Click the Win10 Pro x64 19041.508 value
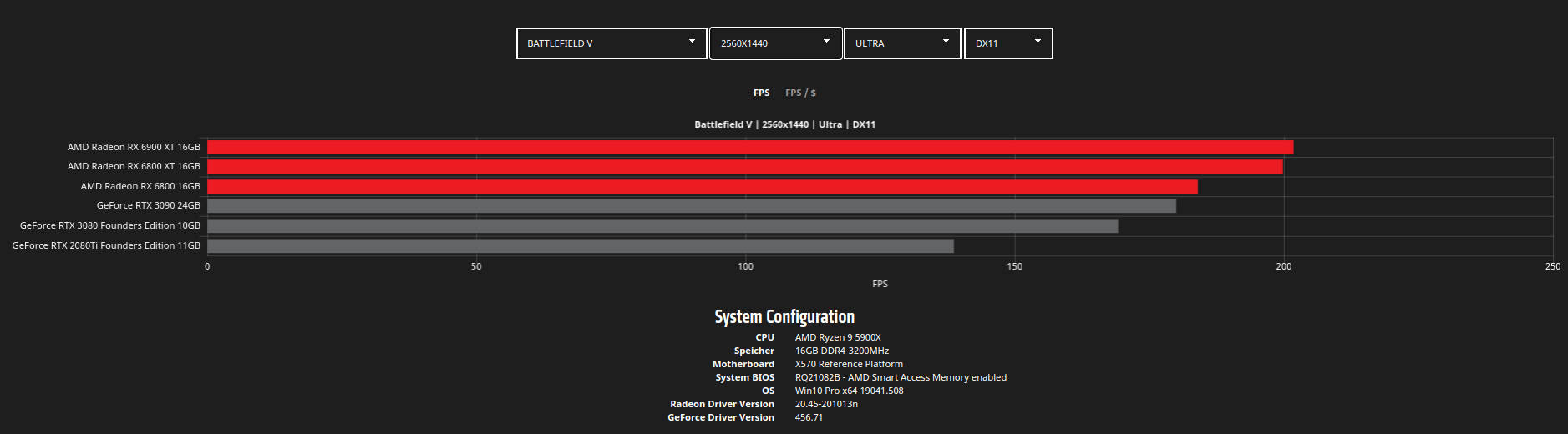Viewport: 1568px width, 434px height. pyautogui.click(x=849, y=391)
